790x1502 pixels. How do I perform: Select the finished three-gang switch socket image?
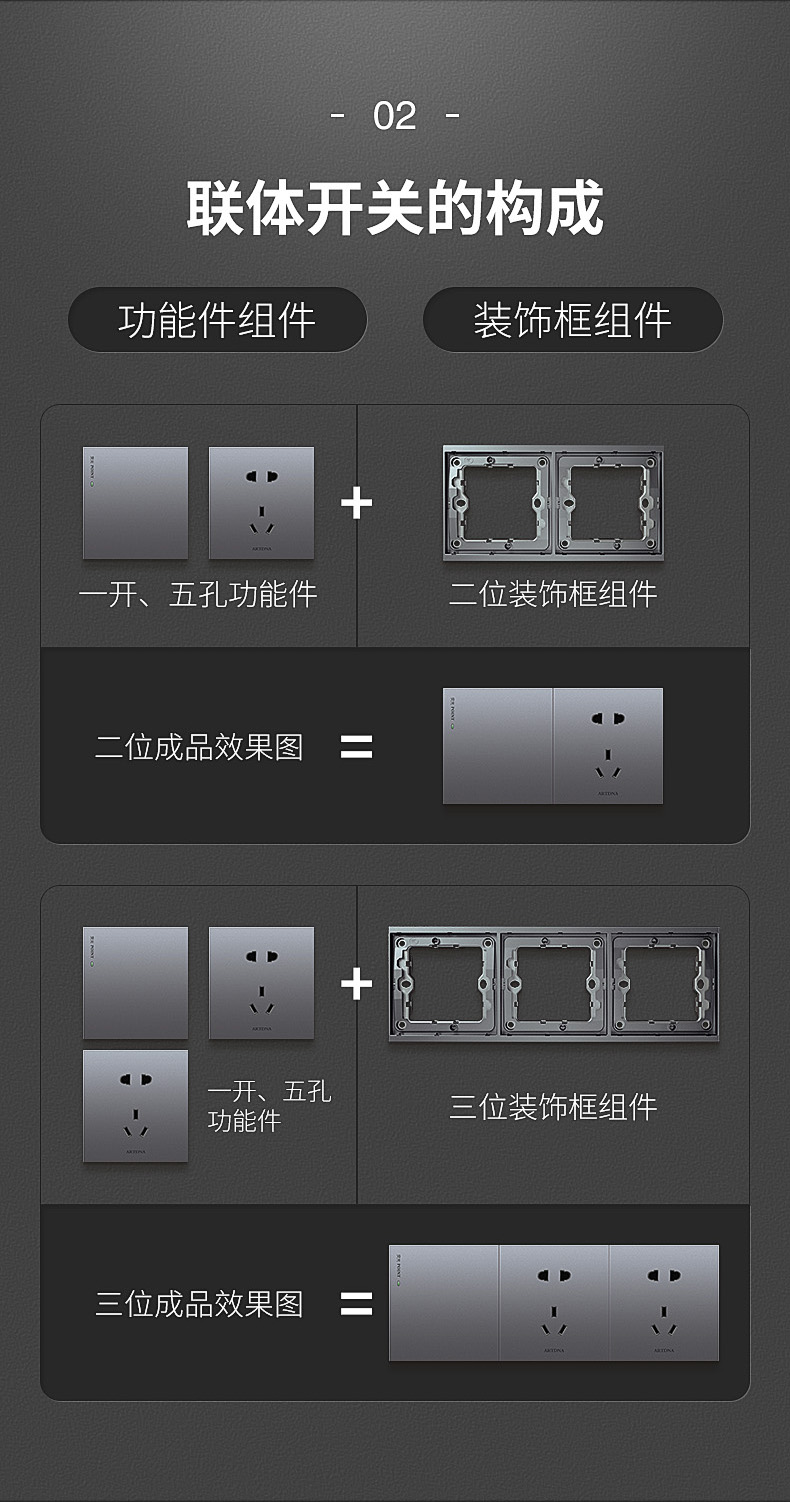pos(554,1303)
